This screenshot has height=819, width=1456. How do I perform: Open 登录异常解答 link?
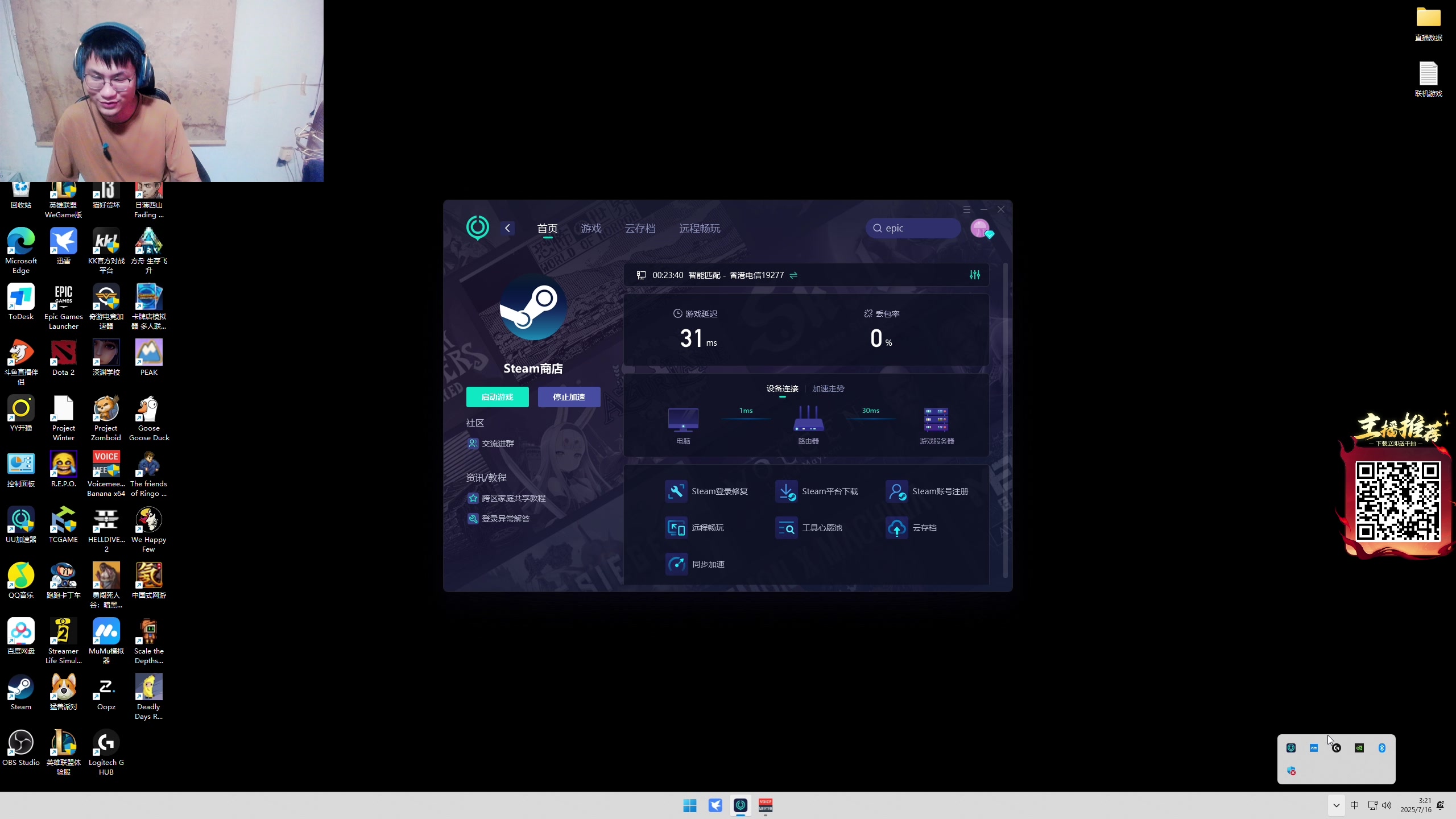pos(498,519)
